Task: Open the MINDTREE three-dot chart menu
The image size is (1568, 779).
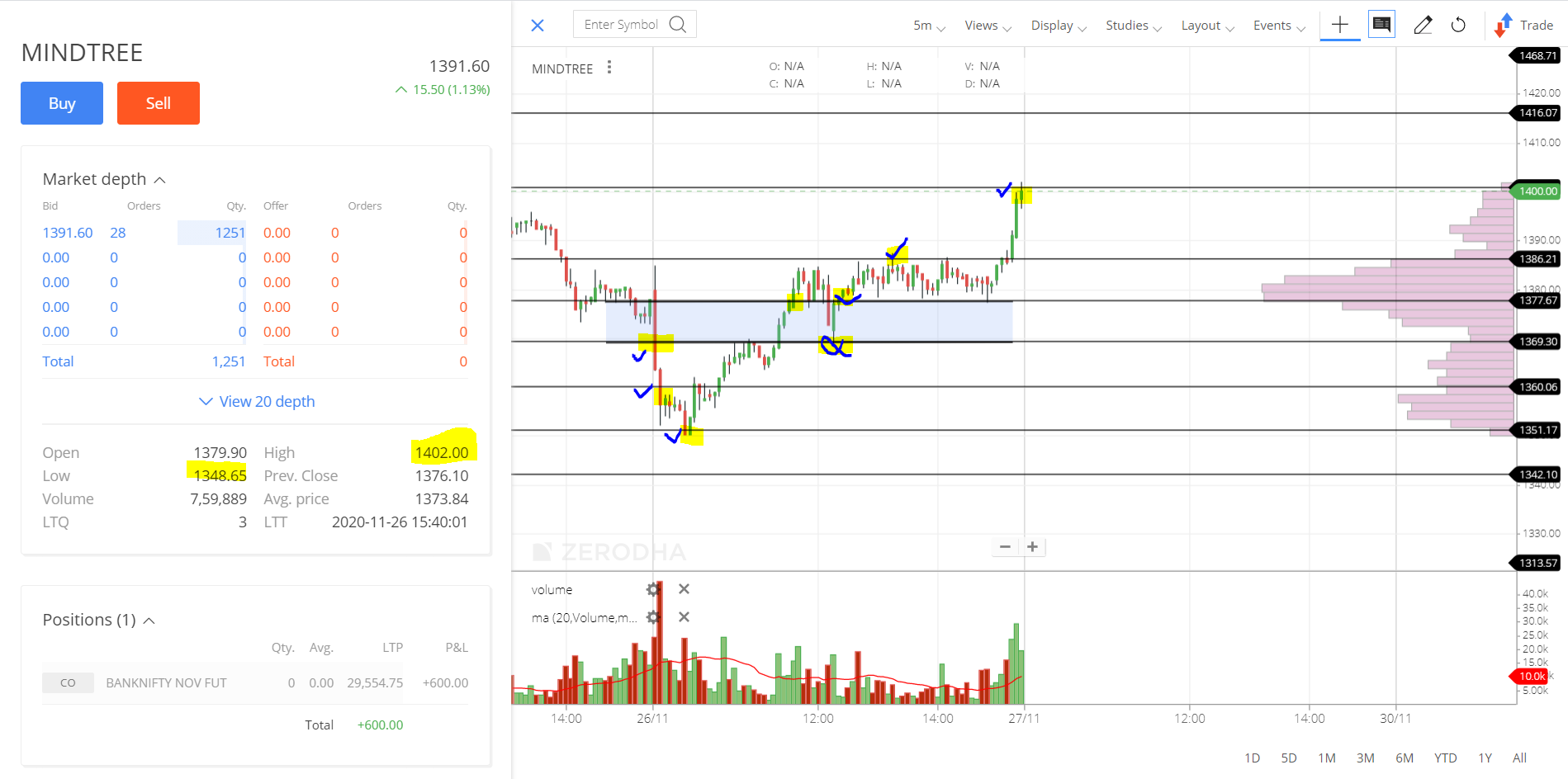Action: [609, 68]
